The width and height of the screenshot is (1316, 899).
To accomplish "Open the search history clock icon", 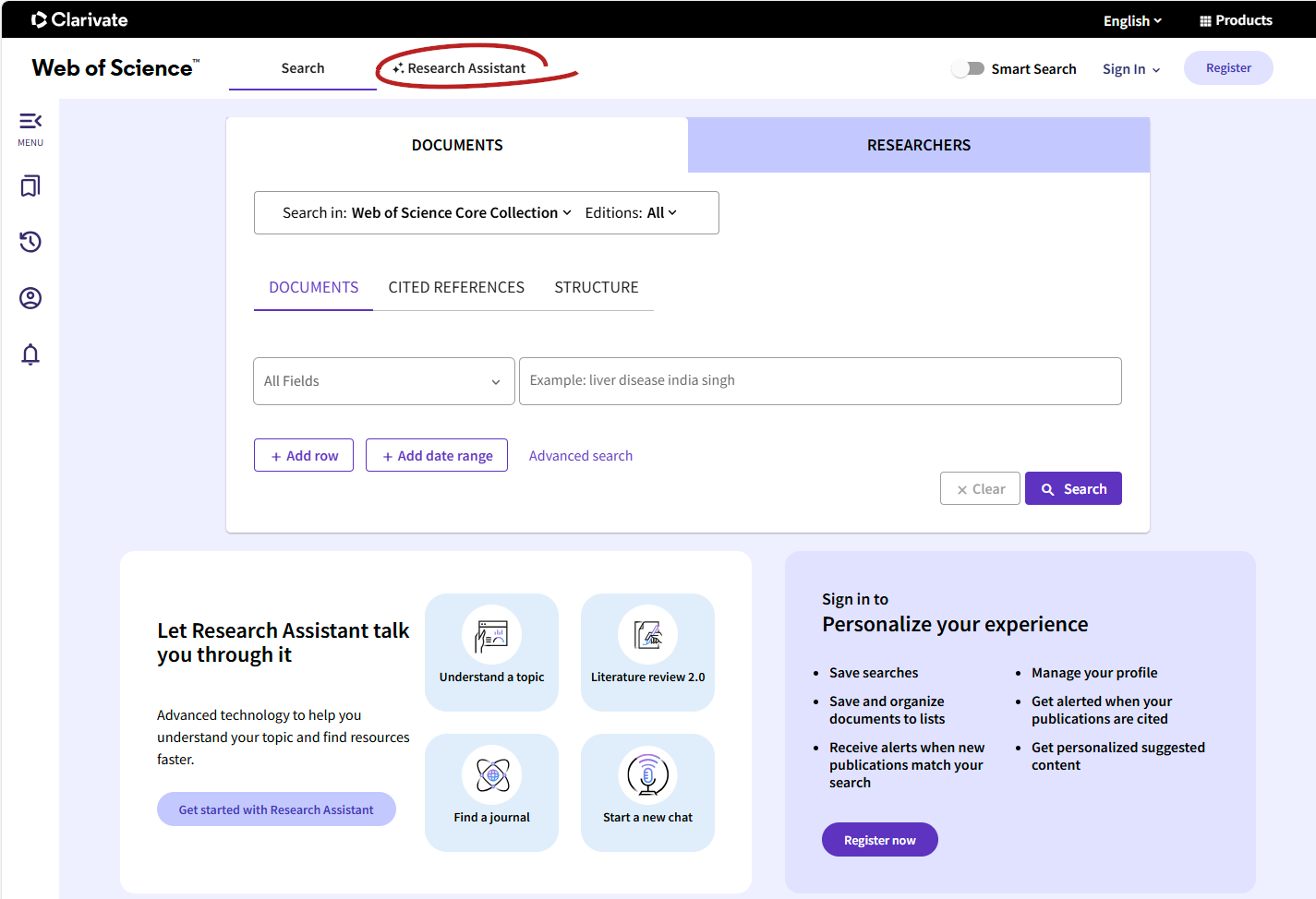I will point(30,242).
